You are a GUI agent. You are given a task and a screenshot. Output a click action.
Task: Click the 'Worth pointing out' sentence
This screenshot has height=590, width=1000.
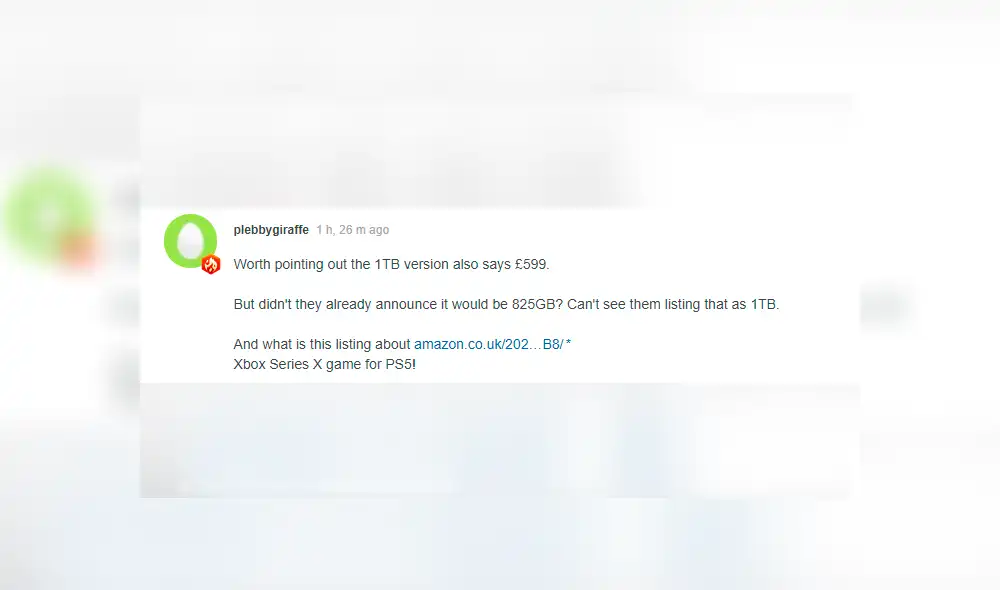391,264
